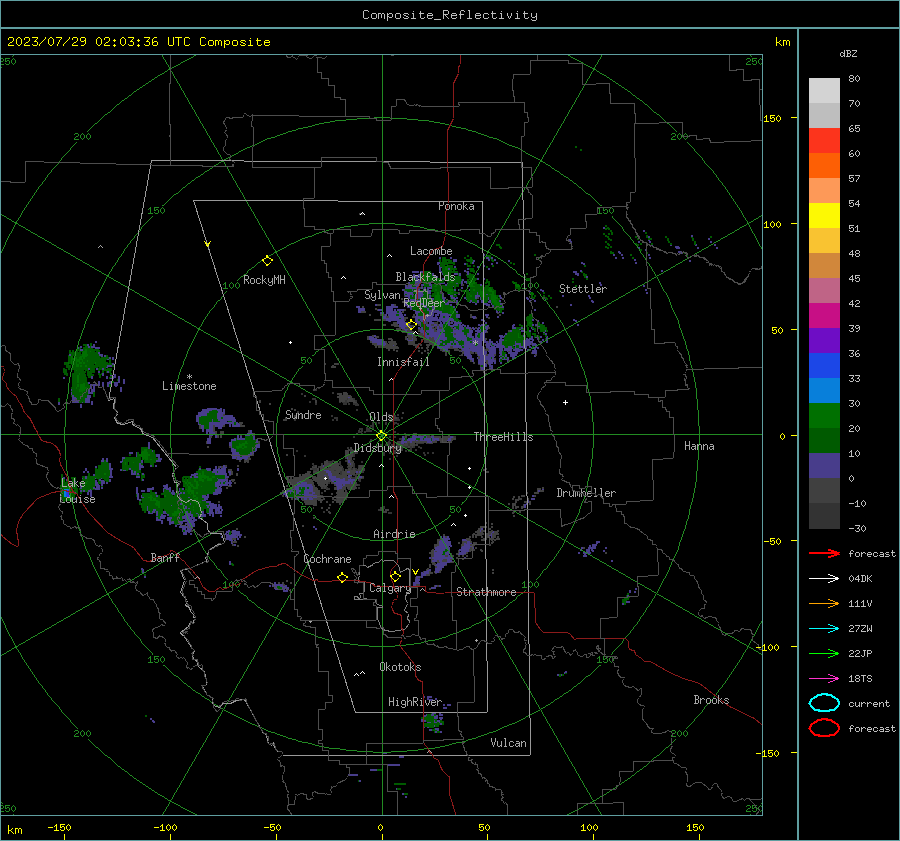900x841 pixels.
Task: Choose the slate purple 0-10 dBZ swatch
Action: point(824,465)
